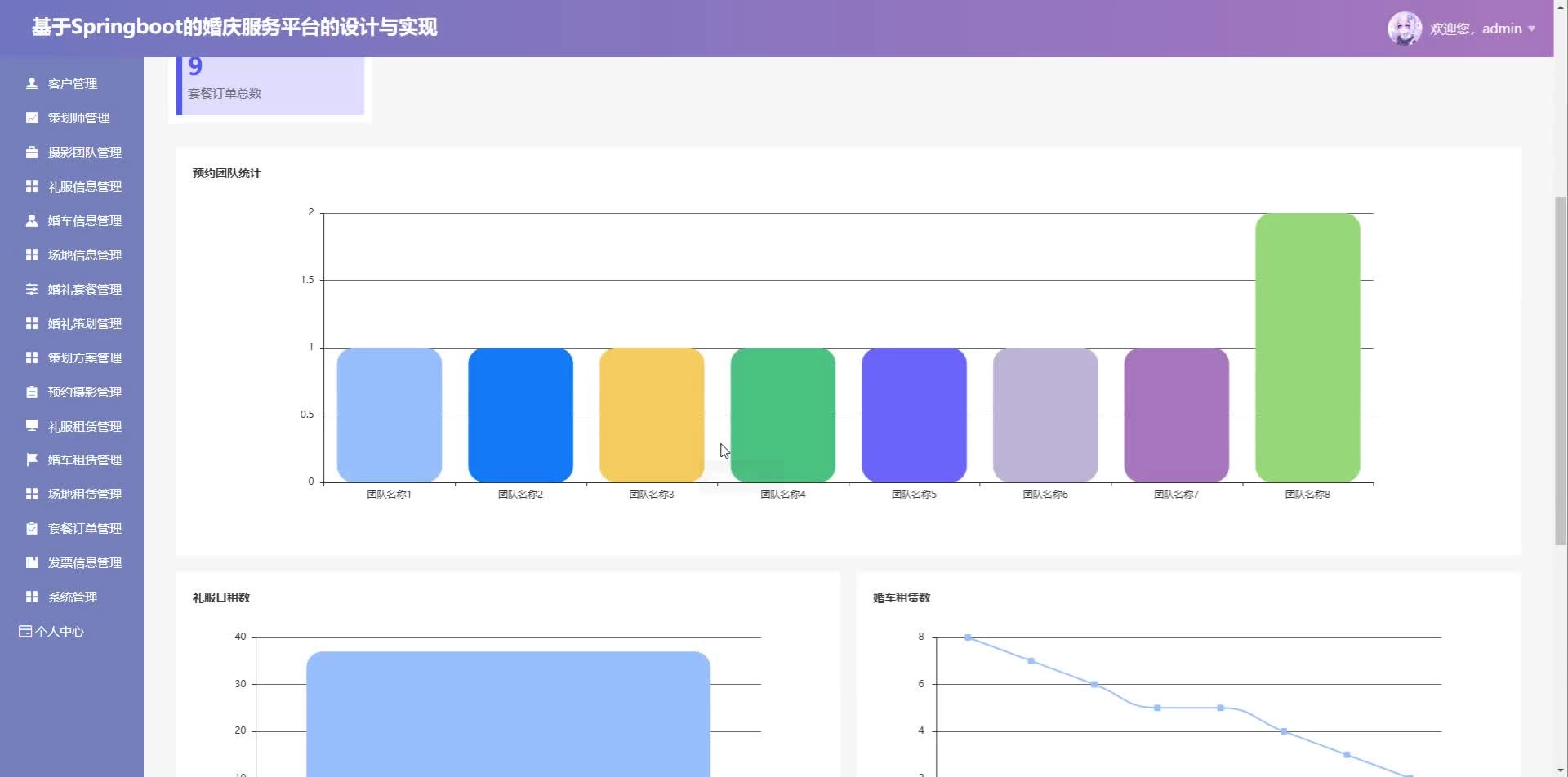Click the 客户管理 person icon

click(32, 83)
